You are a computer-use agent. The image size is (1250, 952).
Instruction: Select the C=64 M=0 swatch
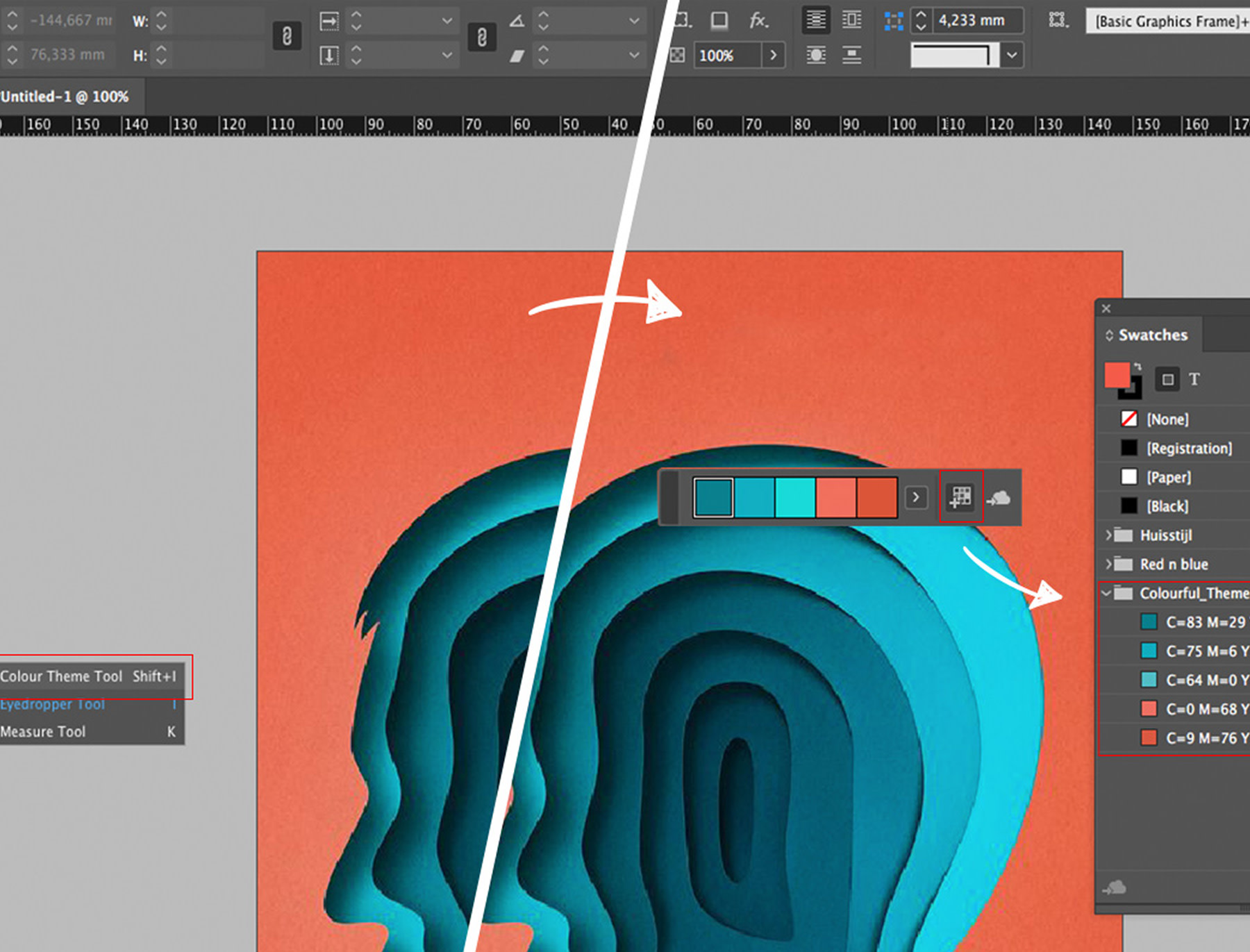pyautogui.click(x=1174, y=680)
